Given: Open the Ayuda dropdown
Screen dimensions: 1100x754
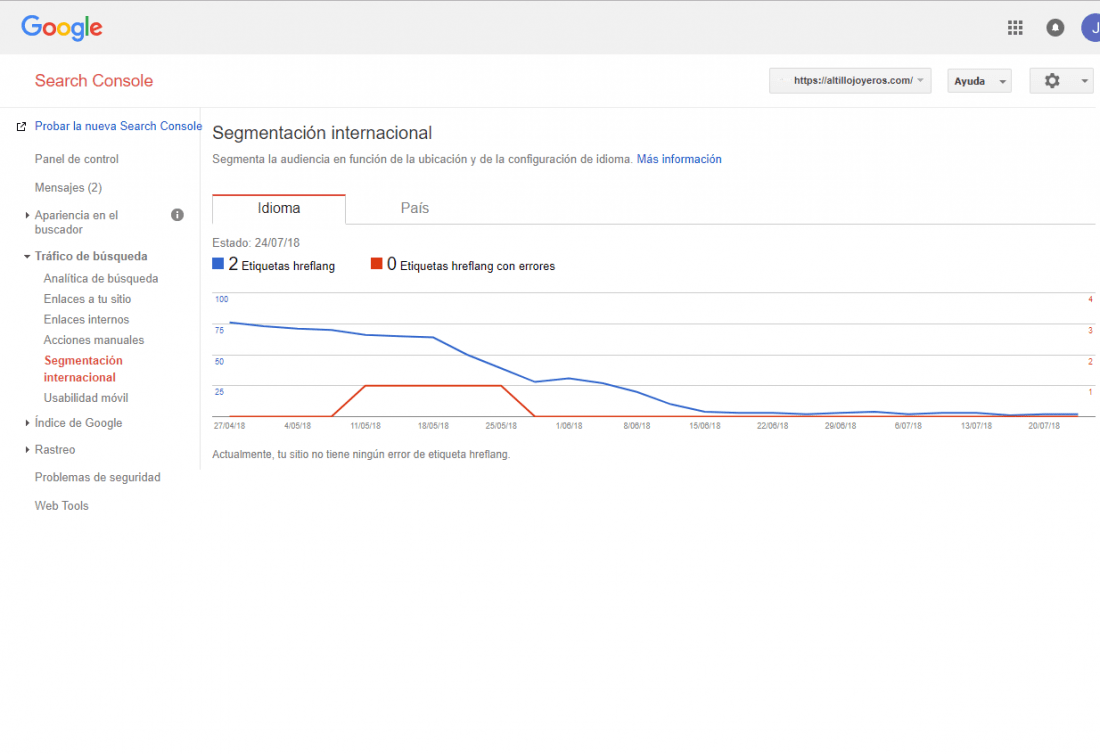Looking at the screenshot, I should tap(979, 81).
